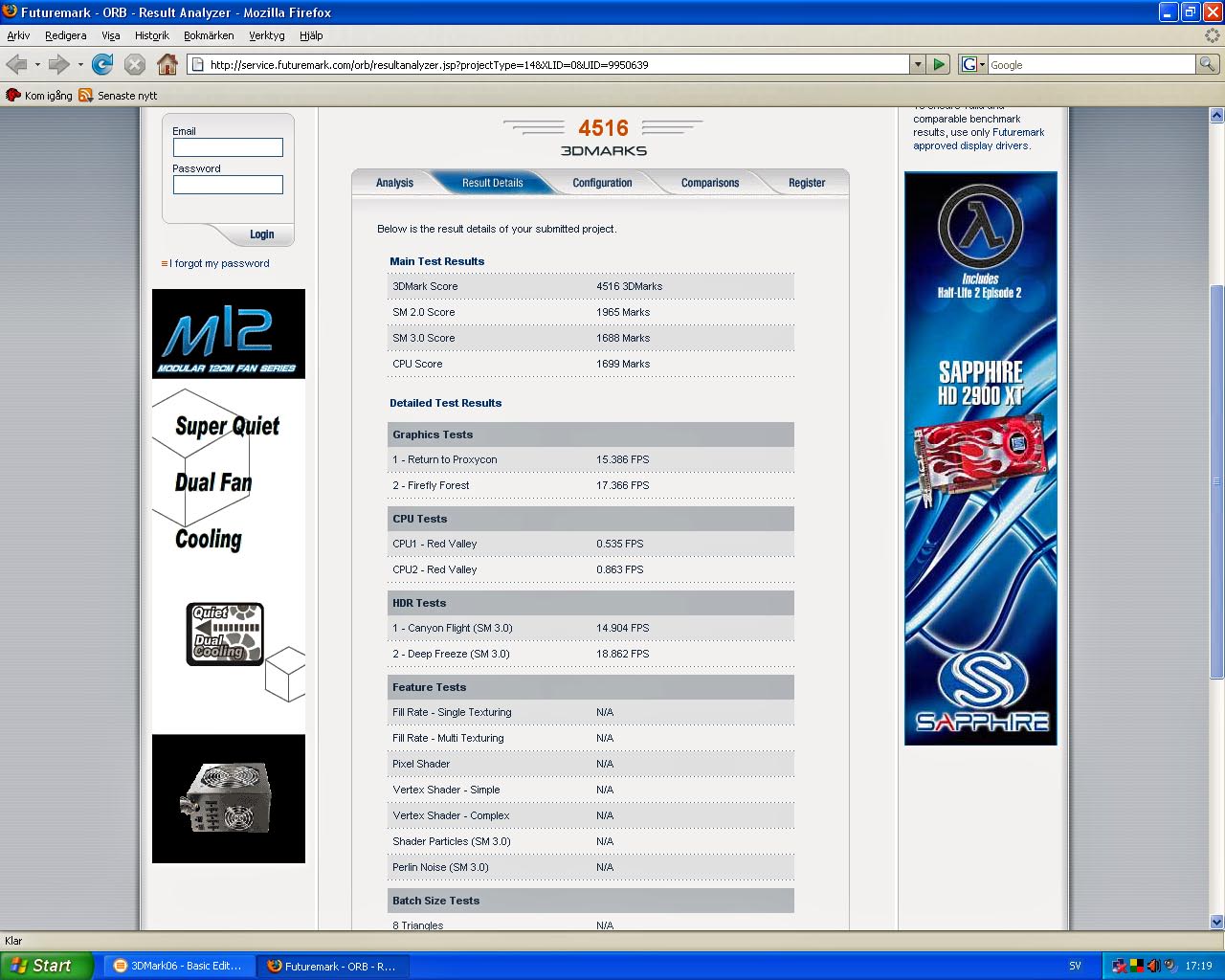Click the Fill Rate - Single Texturing row label

[x=452, y=712]
